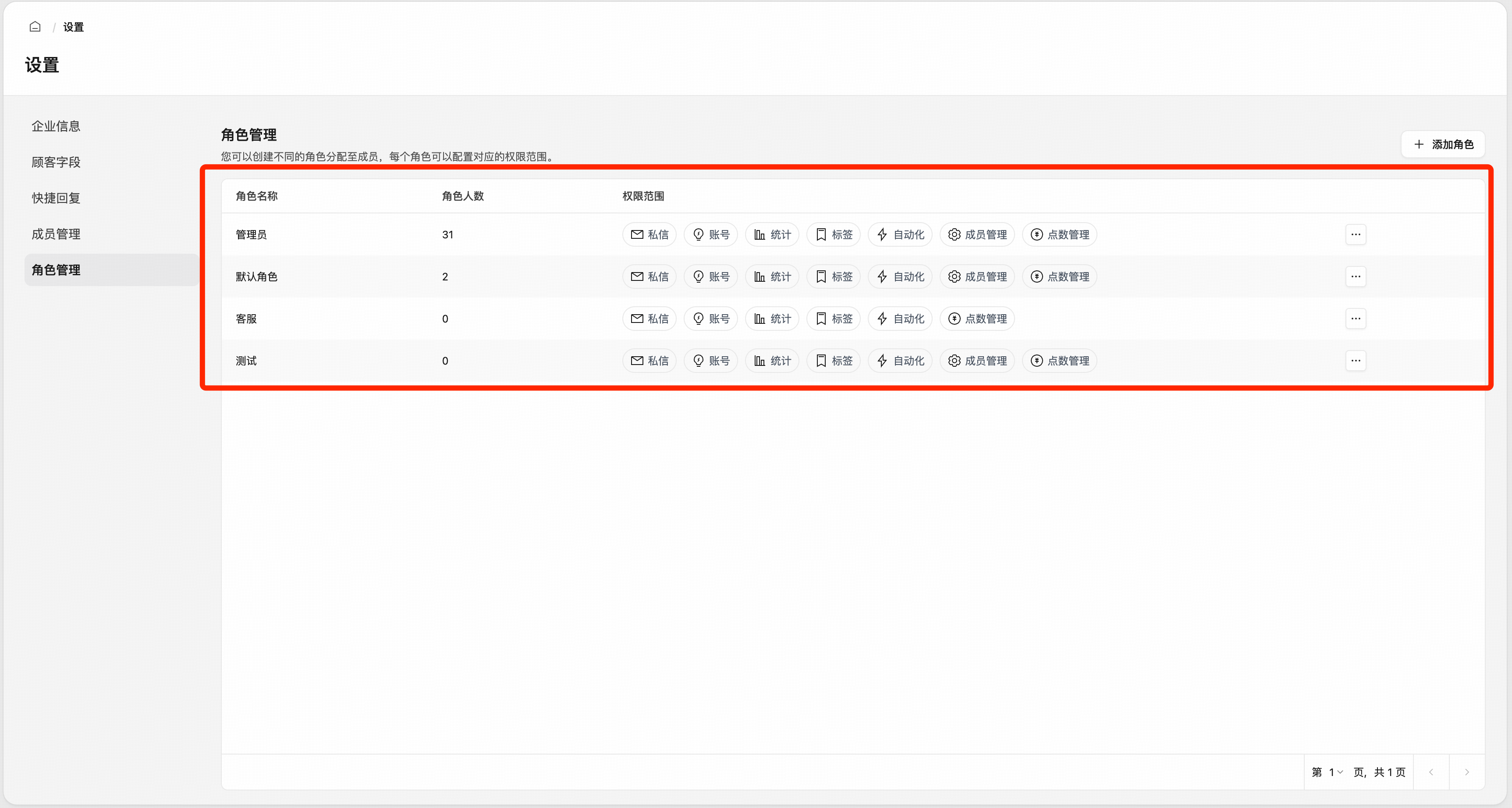Open more options for 客服 role
This screenshot has width=1512, height=808.
pyautogui.click(x=1355, y=319)
